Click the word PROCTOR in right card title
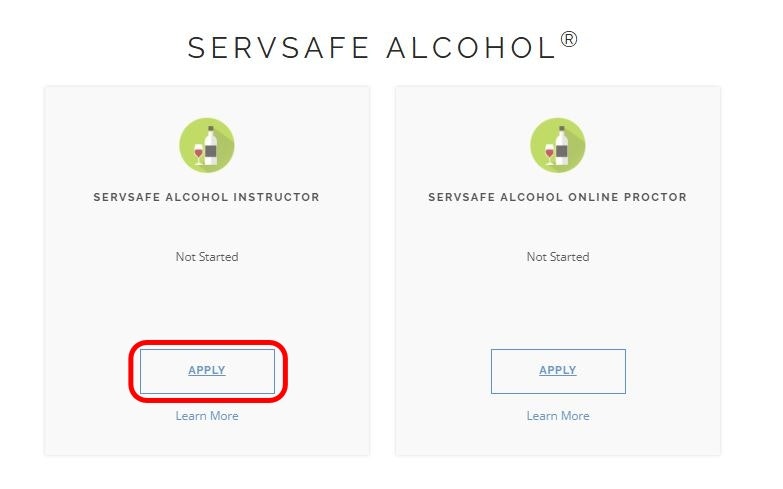 point(656,198)
